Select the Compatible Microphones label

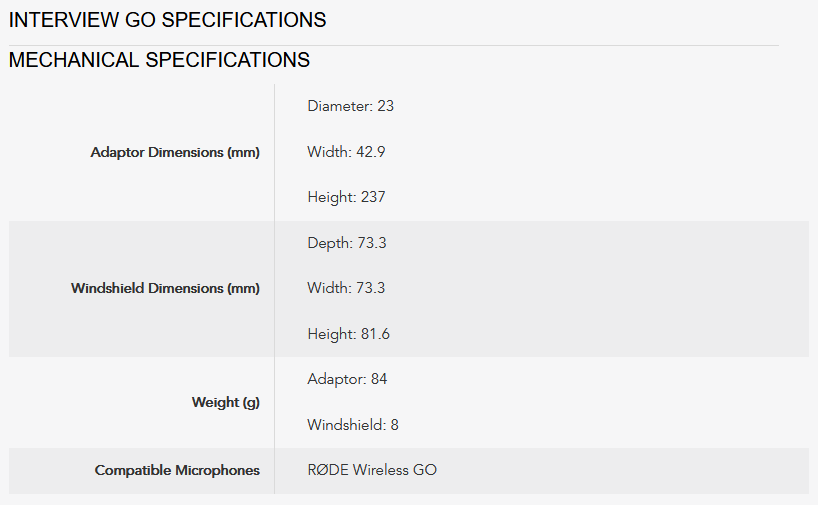(177, 470)
